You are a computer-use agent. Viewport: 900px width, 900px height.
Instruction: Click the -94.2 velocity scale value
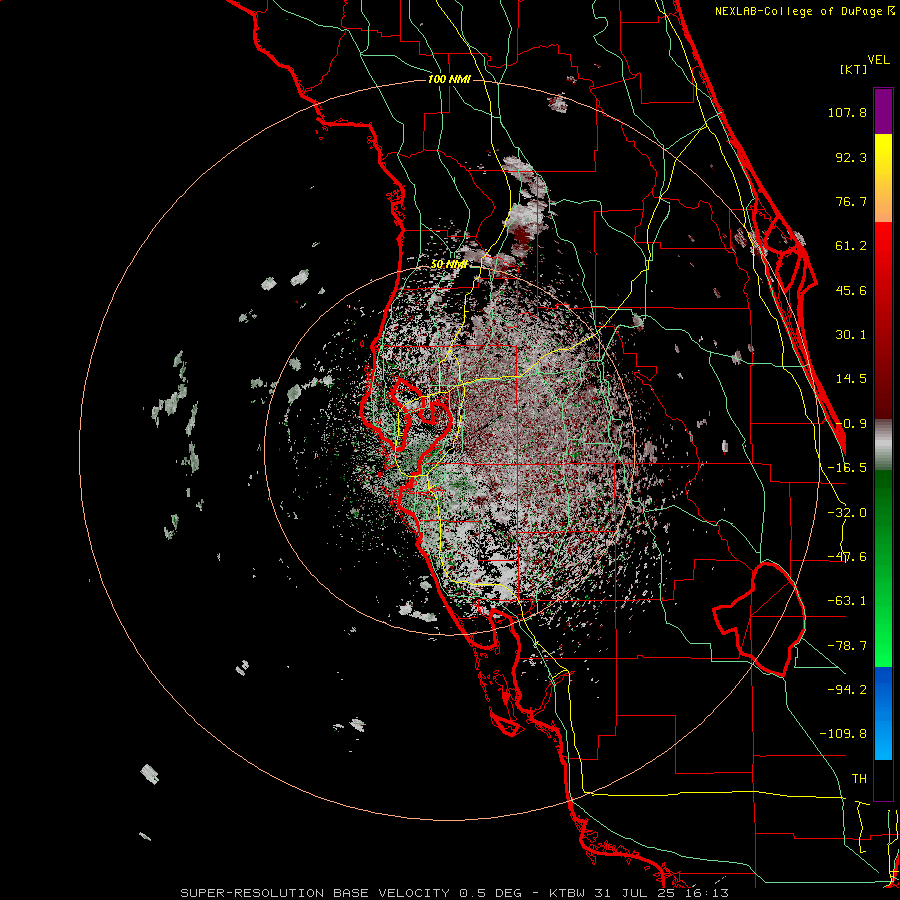847,689
